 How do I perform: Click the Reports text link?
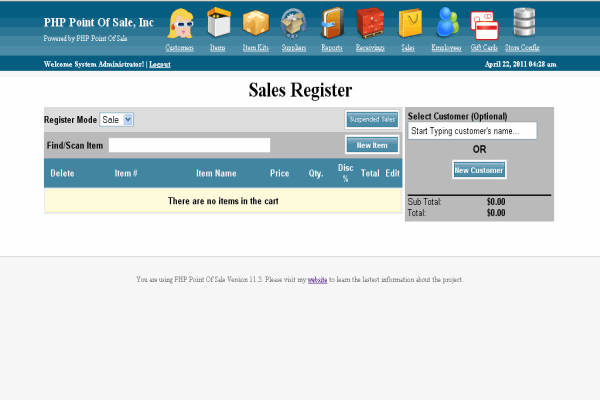[332, 47]
